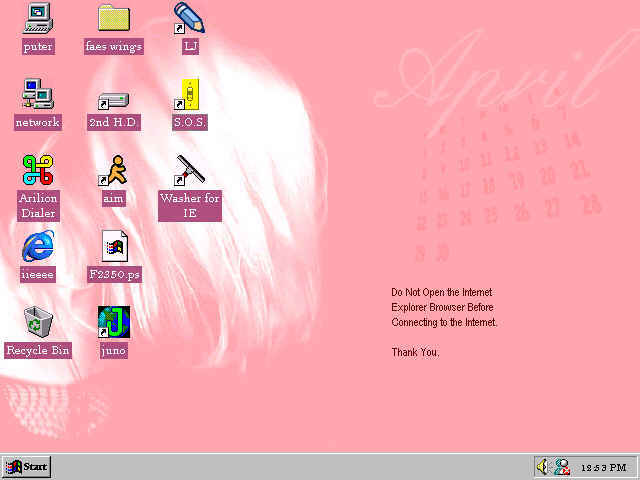Screen dimensions: 640x480
Task: Launch the Arilion Dialer icon
Action: pyautogui.click(x=38, y=170)
